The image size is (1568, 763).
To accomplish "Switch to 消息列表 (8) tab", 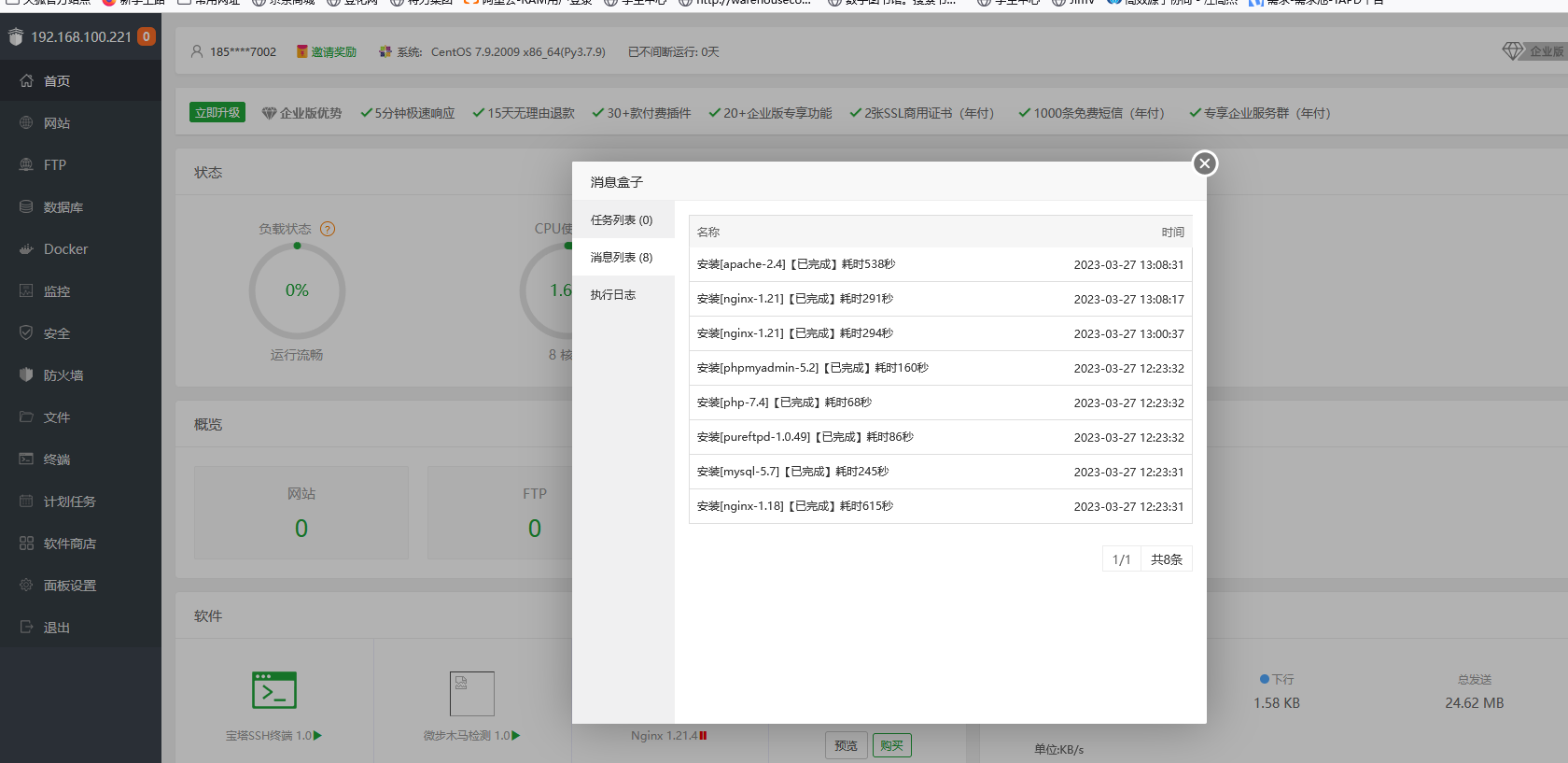I will tap(623, 257).
